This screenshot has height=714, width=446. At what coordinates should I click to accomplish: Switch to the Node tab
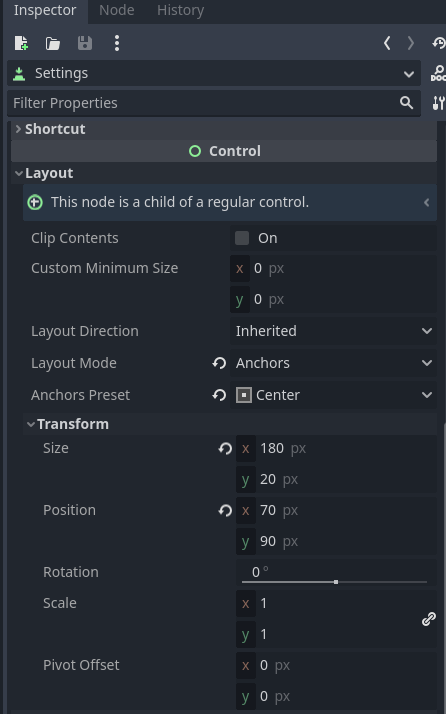click(x=117, y=10)
